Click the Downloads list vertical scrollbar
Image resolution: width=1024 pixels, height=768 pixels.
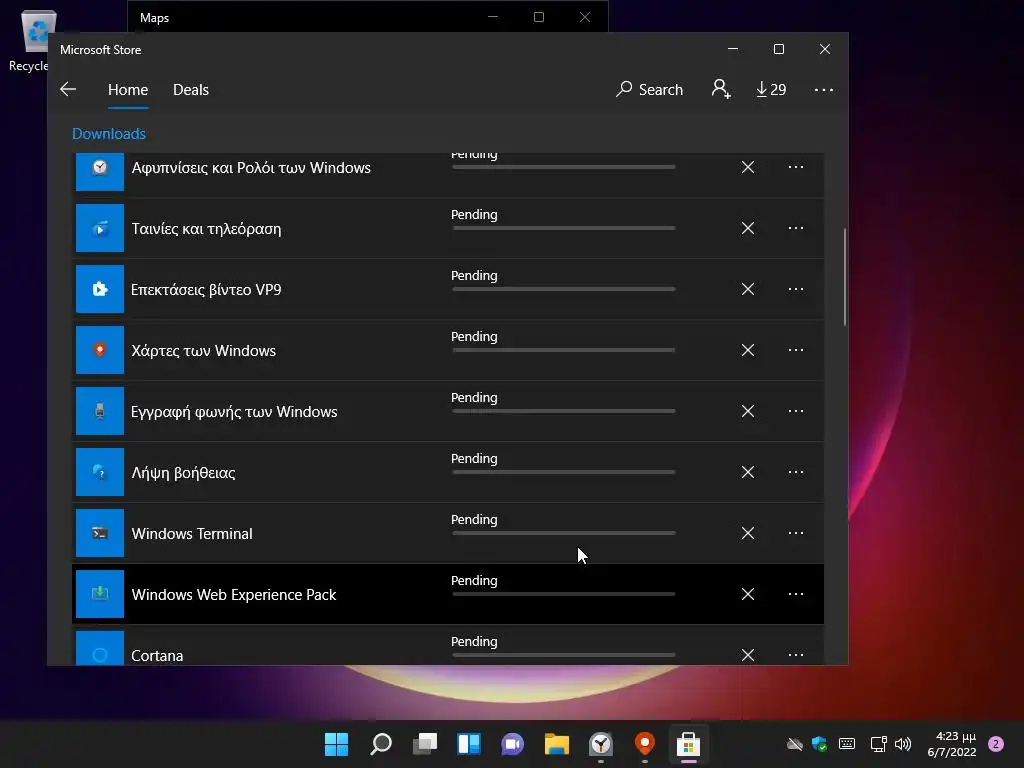(845, 277)
